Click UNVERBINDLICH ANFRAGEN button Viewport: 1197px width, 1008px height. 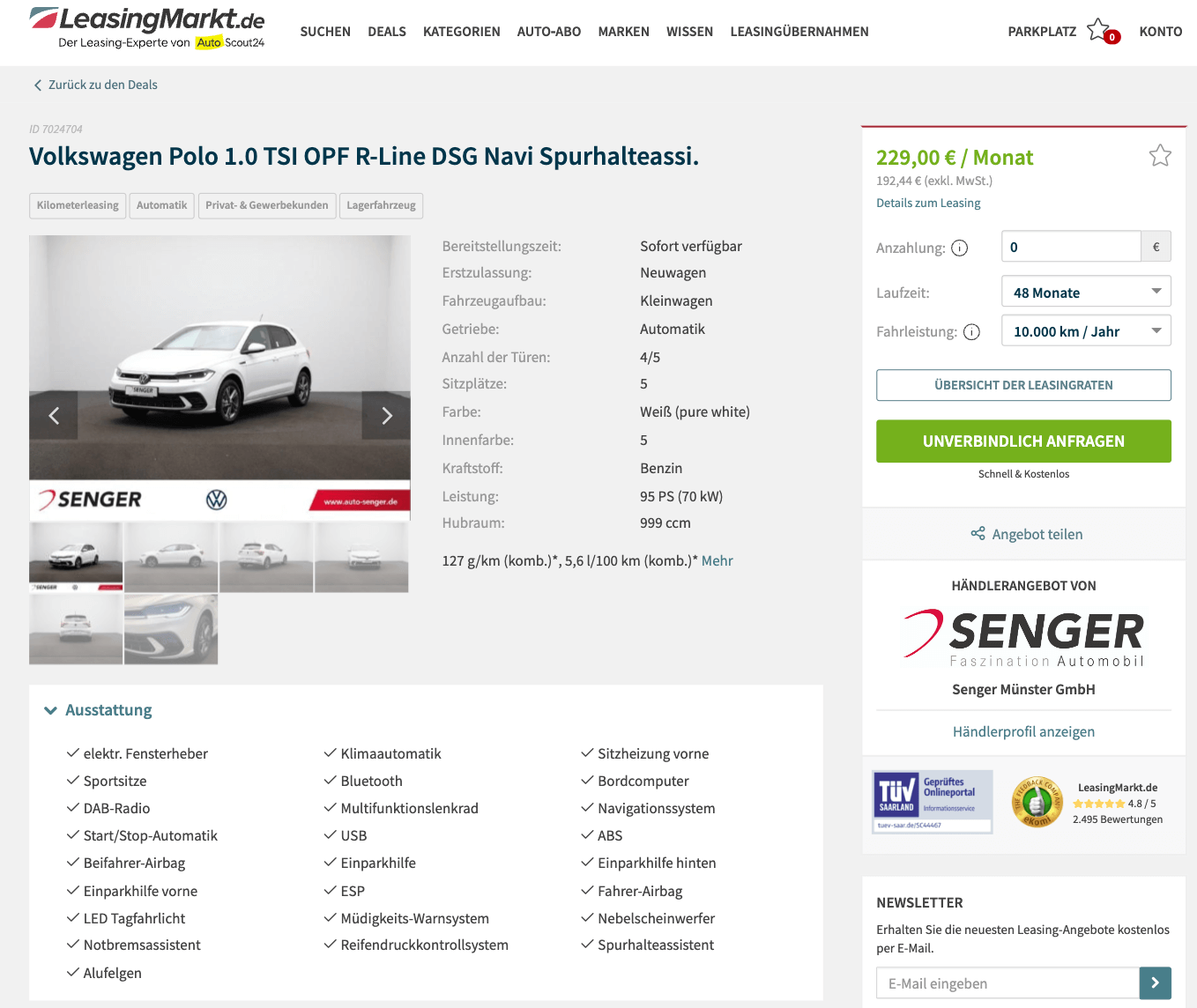click(x=1023, y=441)
